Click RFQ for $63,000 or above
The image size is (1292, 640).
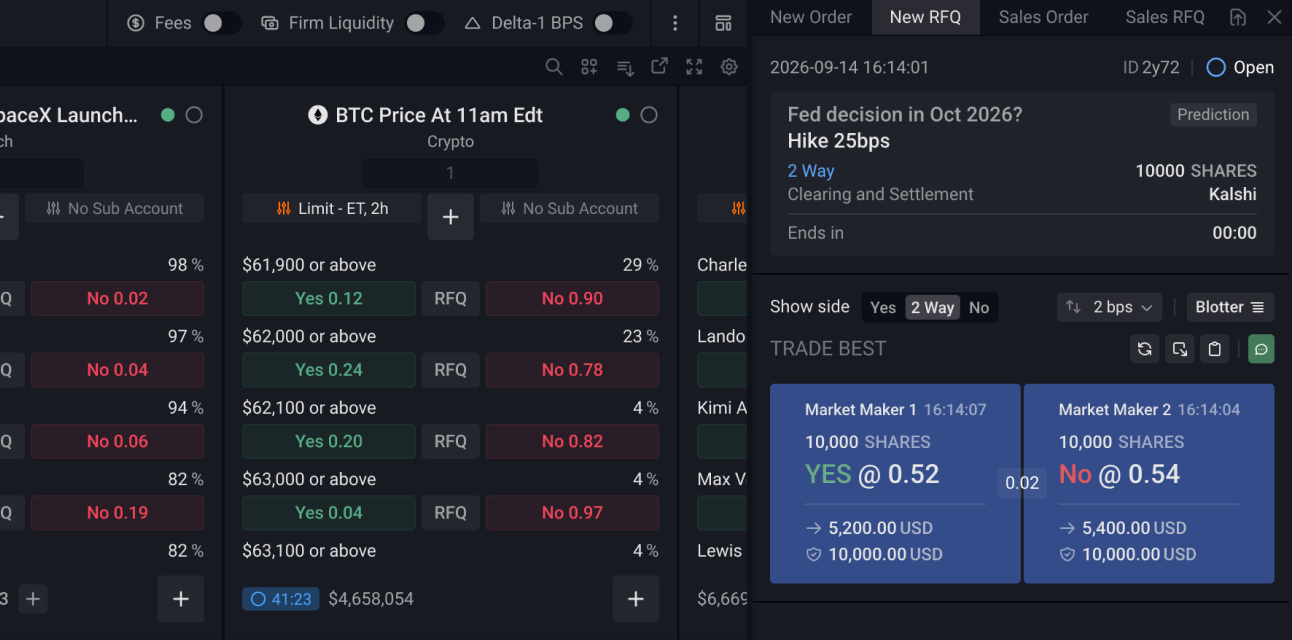click(x=450, y=512)
